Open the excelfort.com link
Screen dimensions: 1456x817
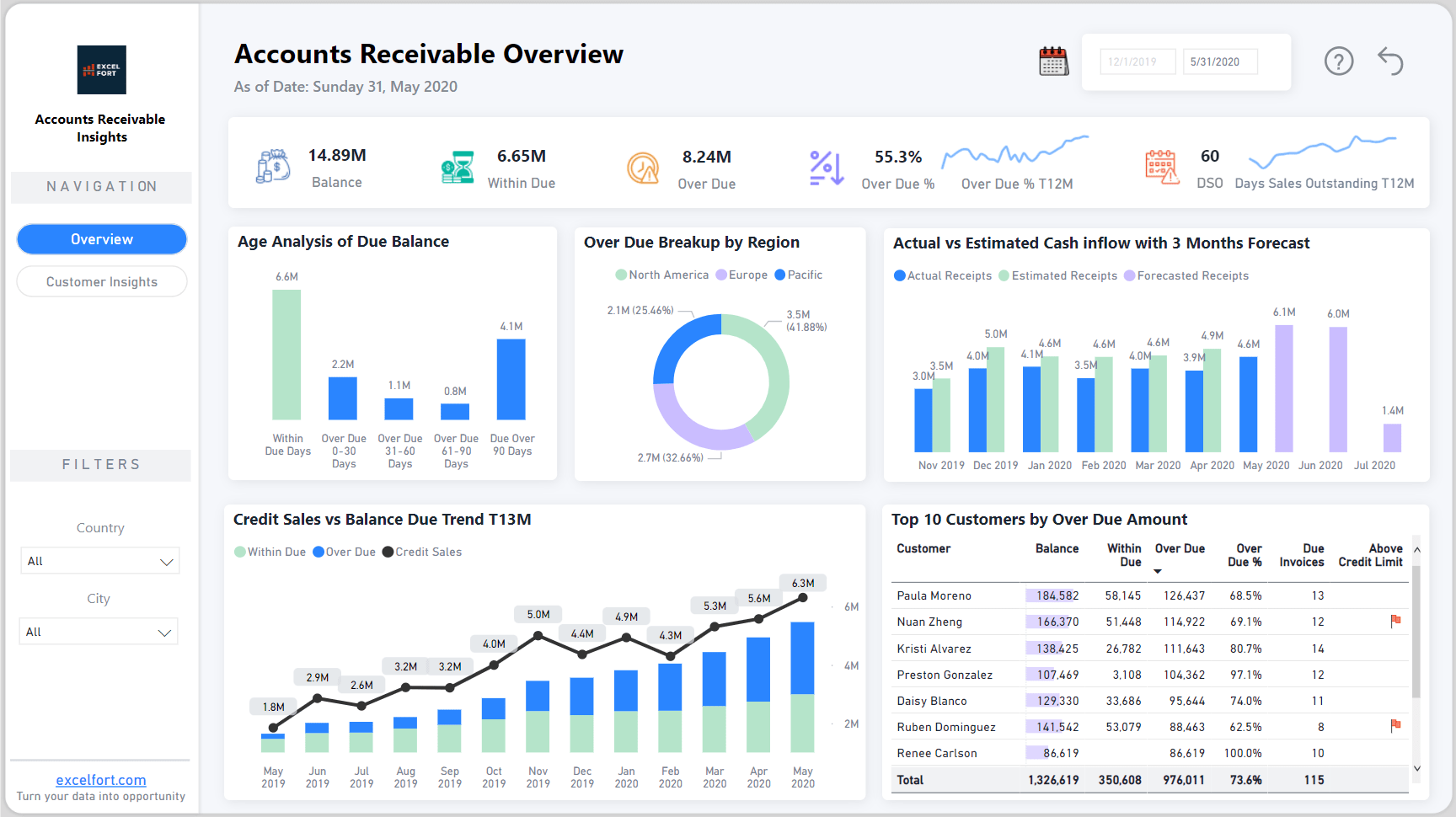click(x=100, y=780)
